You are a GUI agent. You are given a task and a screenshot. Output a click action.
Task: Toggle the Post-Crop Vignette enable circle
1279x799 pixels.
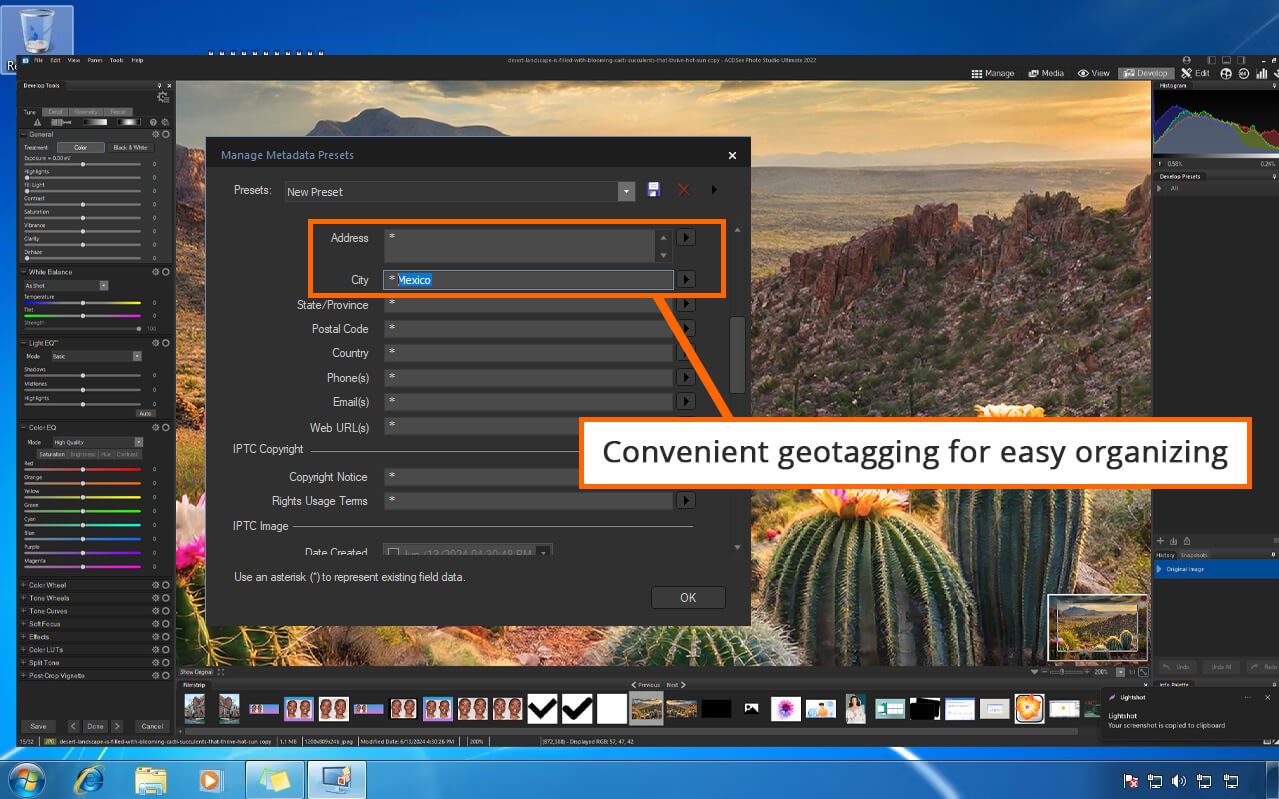click(x=165, y=676)
